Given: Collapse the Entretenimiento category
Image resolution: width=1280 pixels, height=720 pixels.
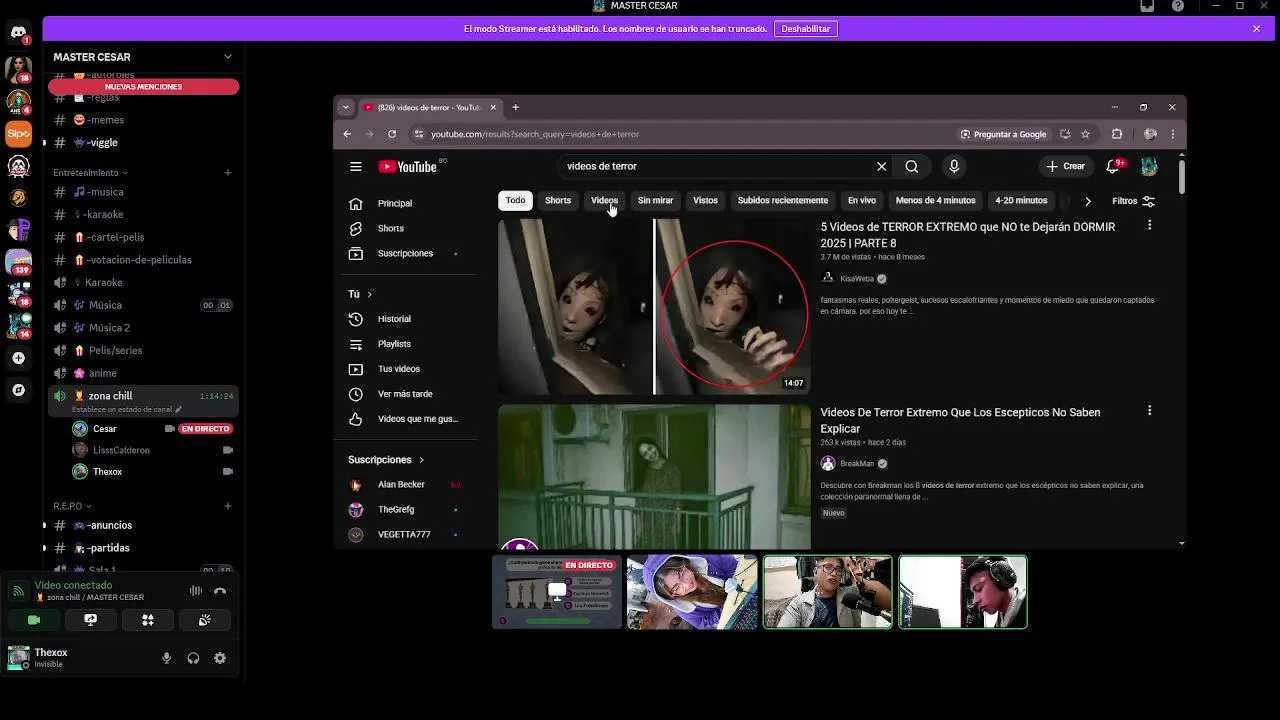Looking at the screenshot, I should coord(90,173).
